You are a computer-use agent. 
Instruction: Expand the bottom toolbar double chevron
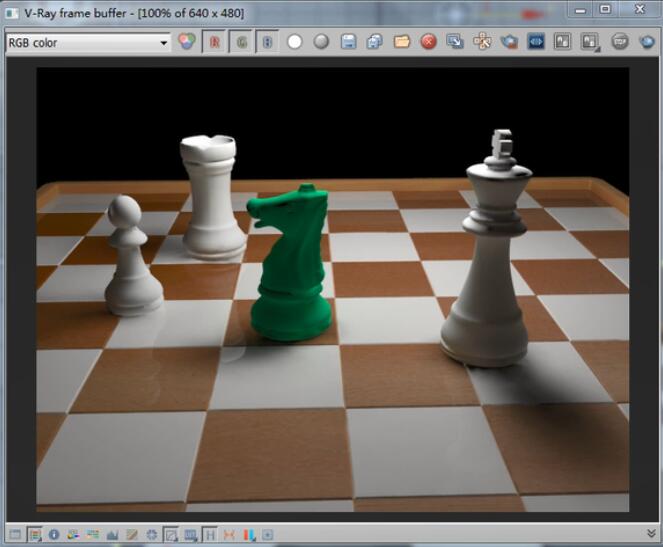(652, 533)
